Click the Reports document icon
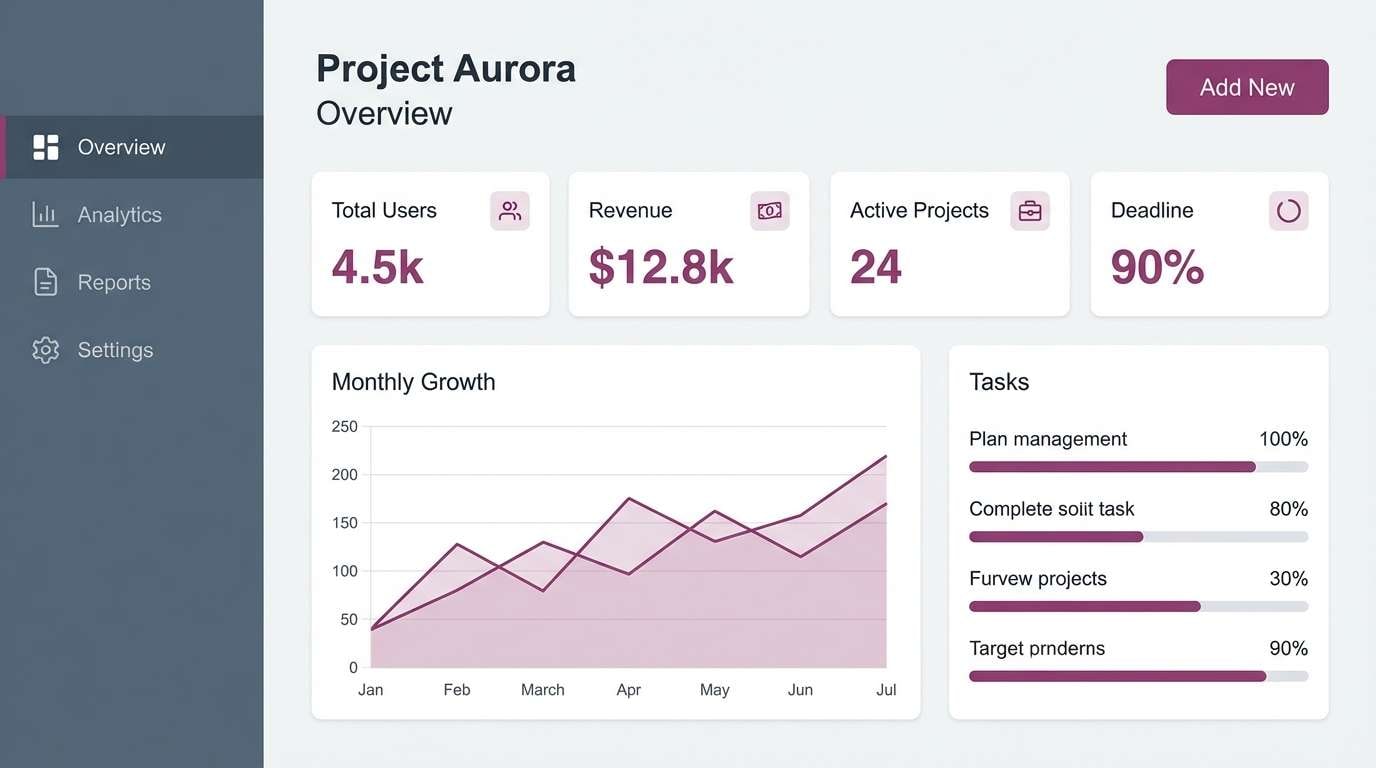1376x768 pixels. pos(45,281)
